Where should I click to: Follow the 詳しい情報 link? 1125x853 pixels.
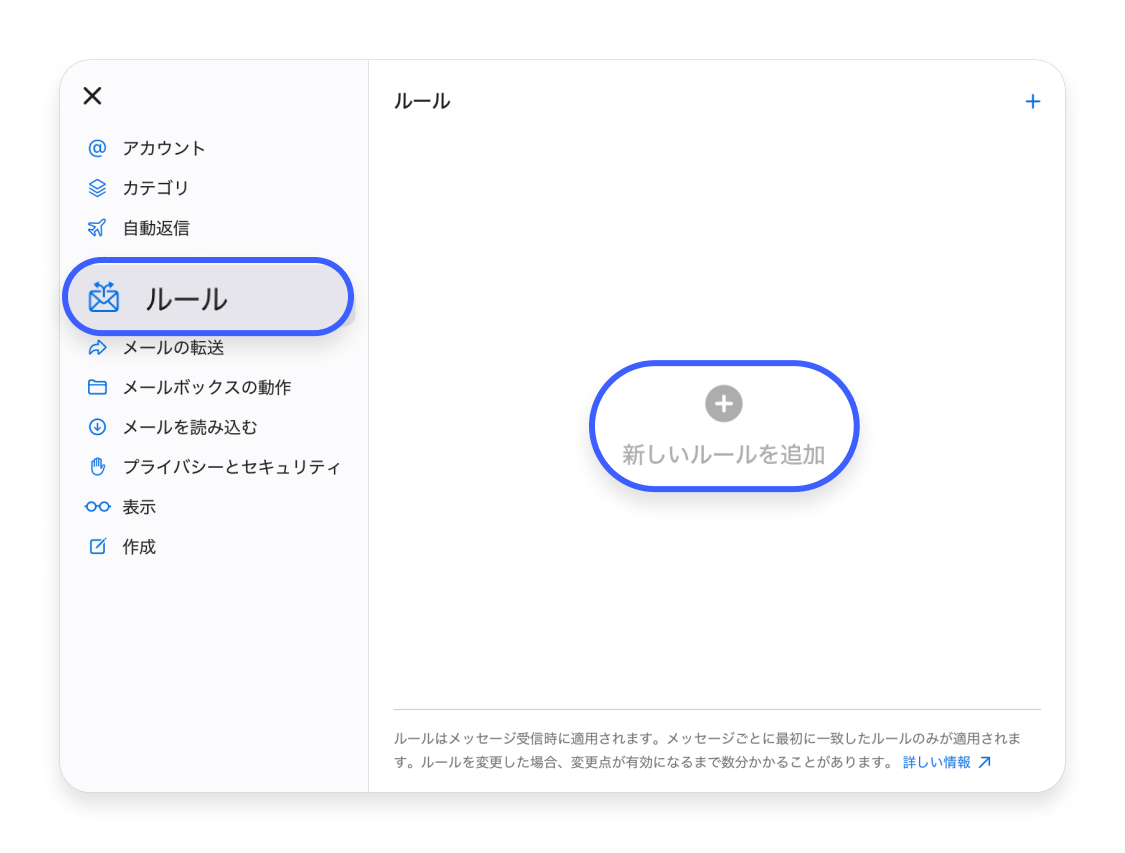946,762
